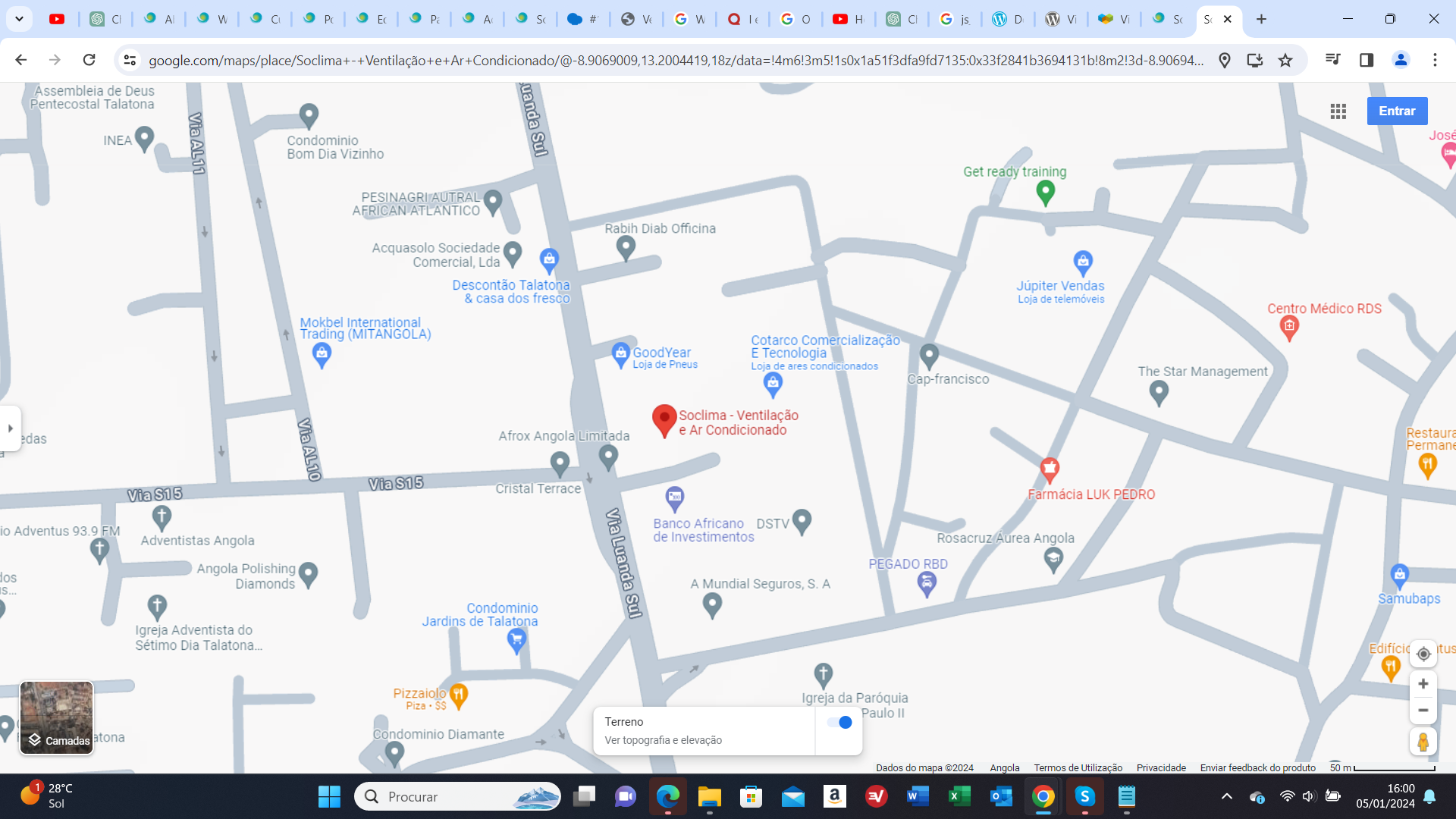Toggle the Terreno switch off
Screen dimensions: 1456x819
(839, 722)
